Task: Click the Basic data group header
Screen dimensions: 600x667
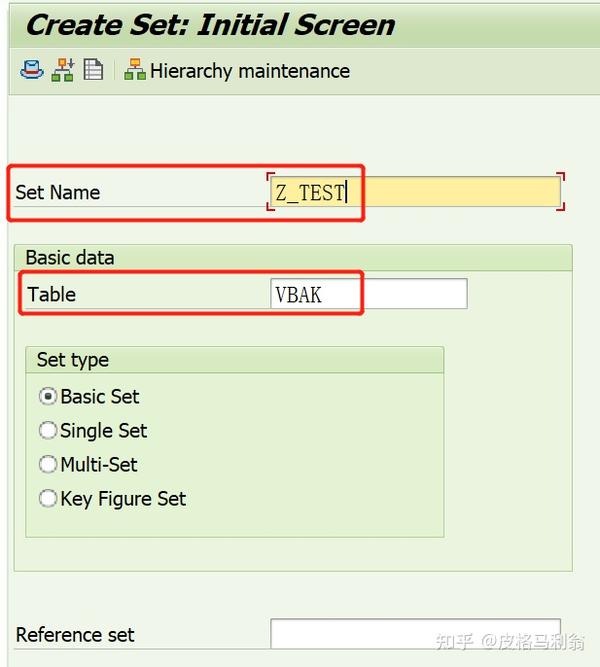Action: tap(70, 257)
